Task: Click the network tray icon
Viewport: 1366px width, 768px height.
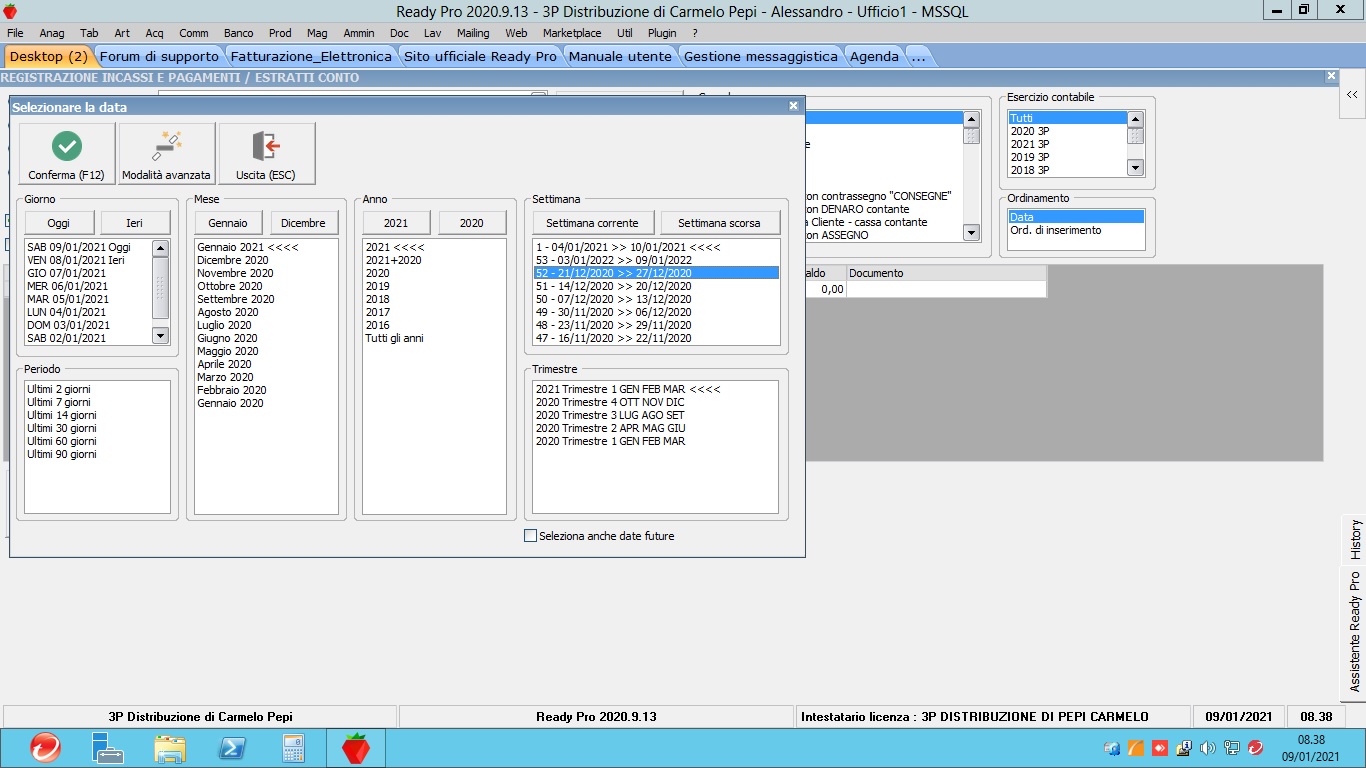Action: tap(1231, 748)
